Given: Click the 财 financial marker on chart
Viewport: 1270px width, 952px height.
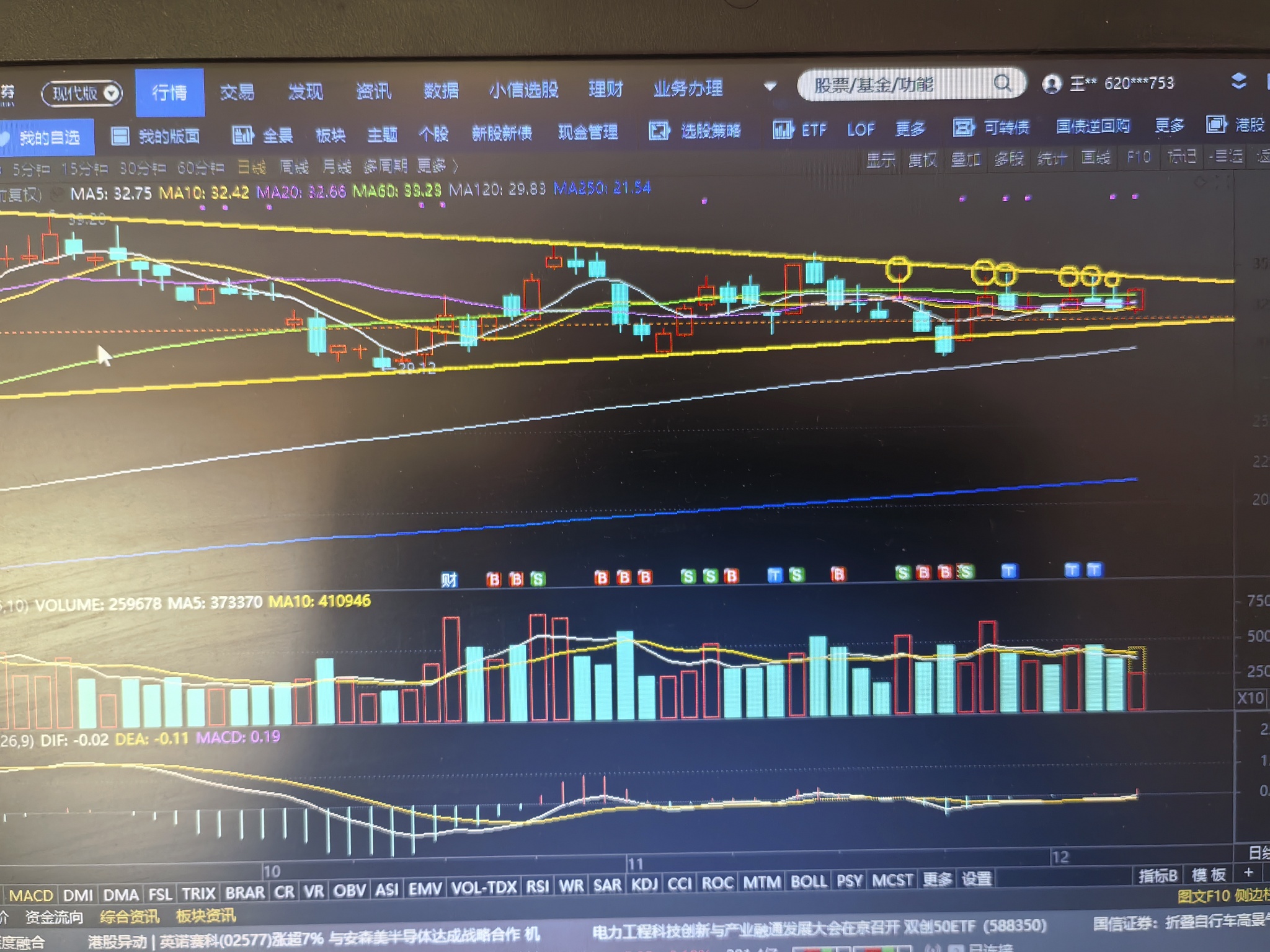Looking at the screenshot, I should pos(449,580).
